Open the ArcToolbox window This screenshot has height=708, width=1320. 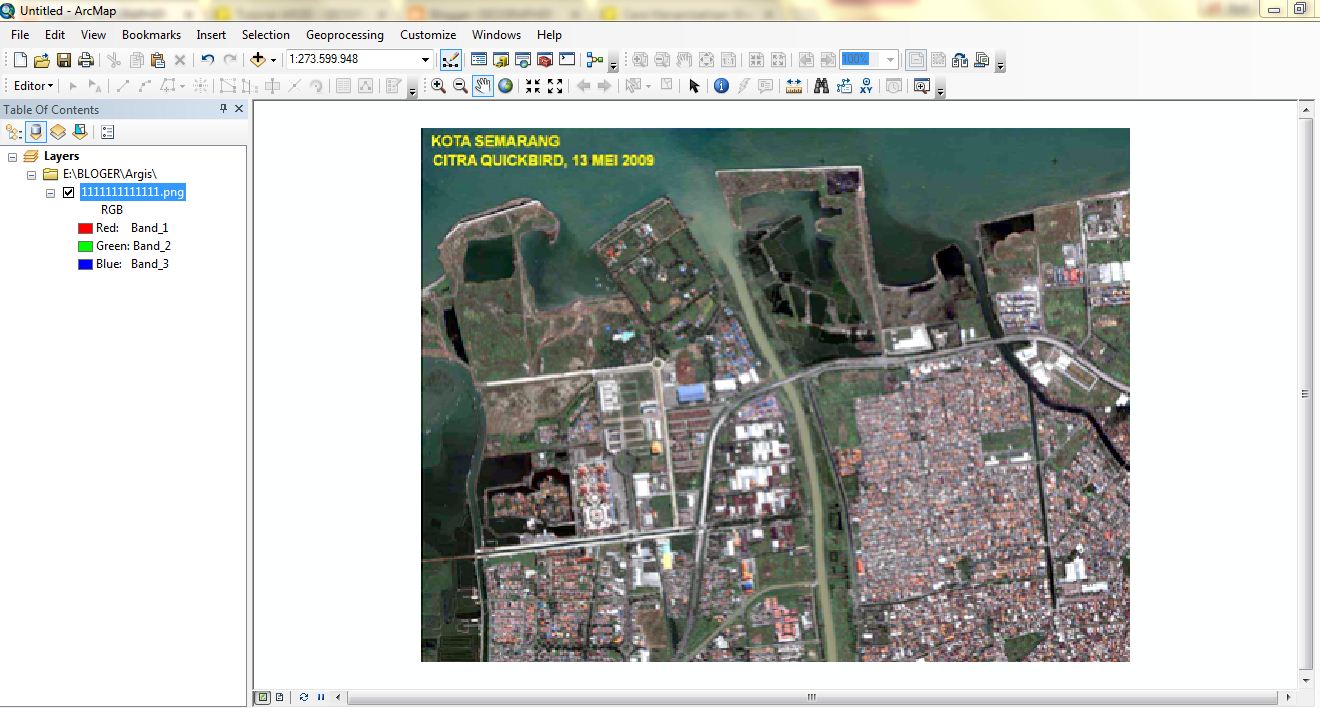[543, 59]
